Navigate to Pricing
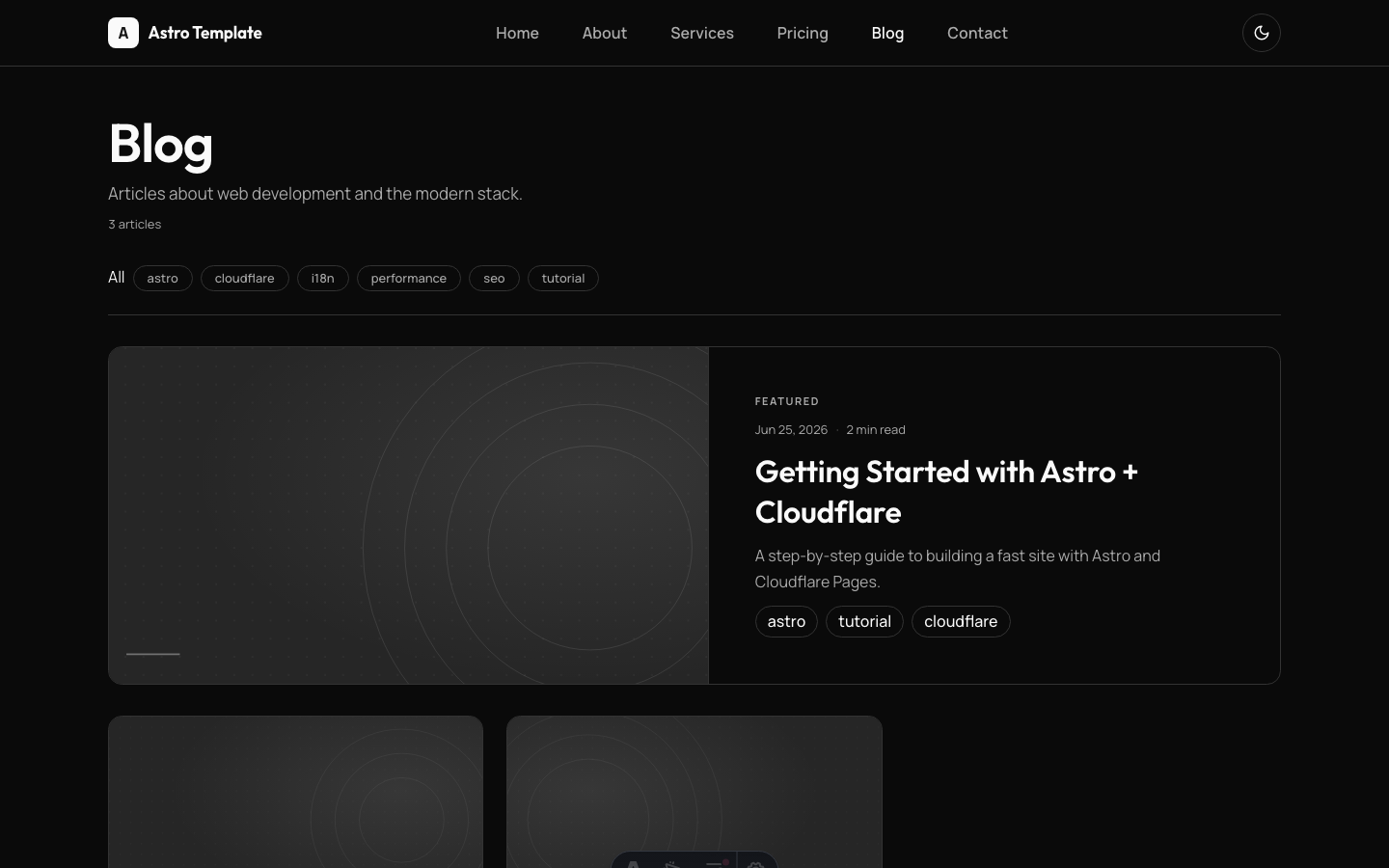Viewport: 1389px width, 868px height. pyautogui.click(x=803, y=33)
